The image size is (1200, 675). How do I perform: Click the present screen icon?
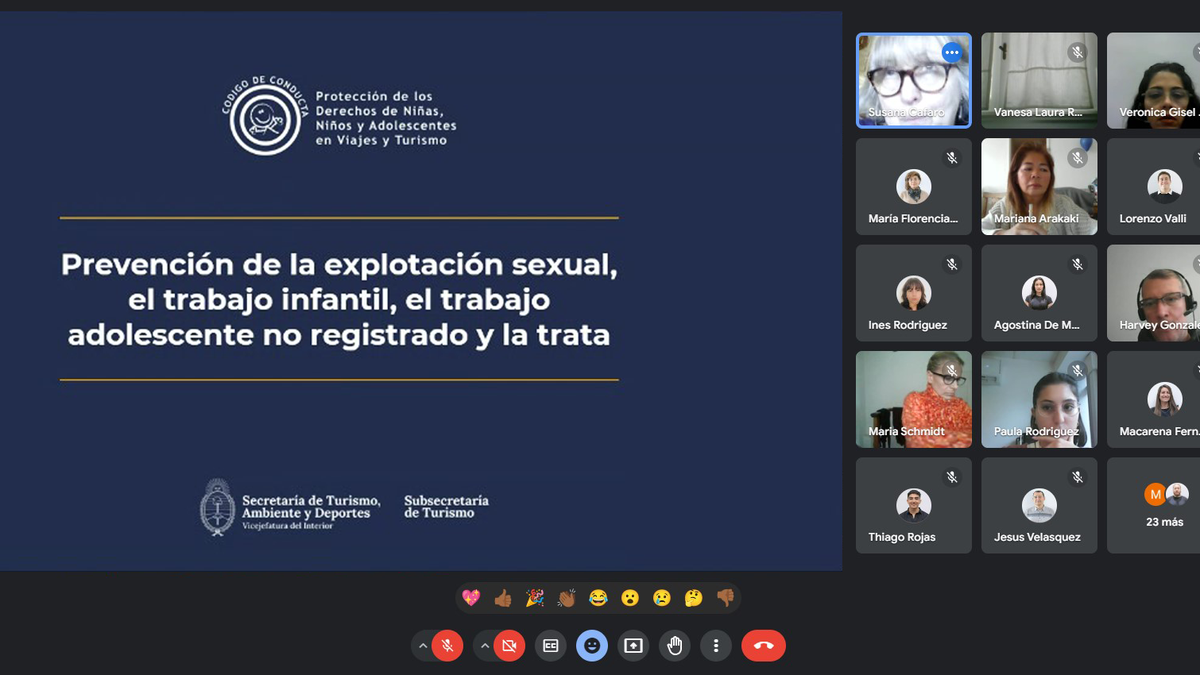[x=633, y=646]
